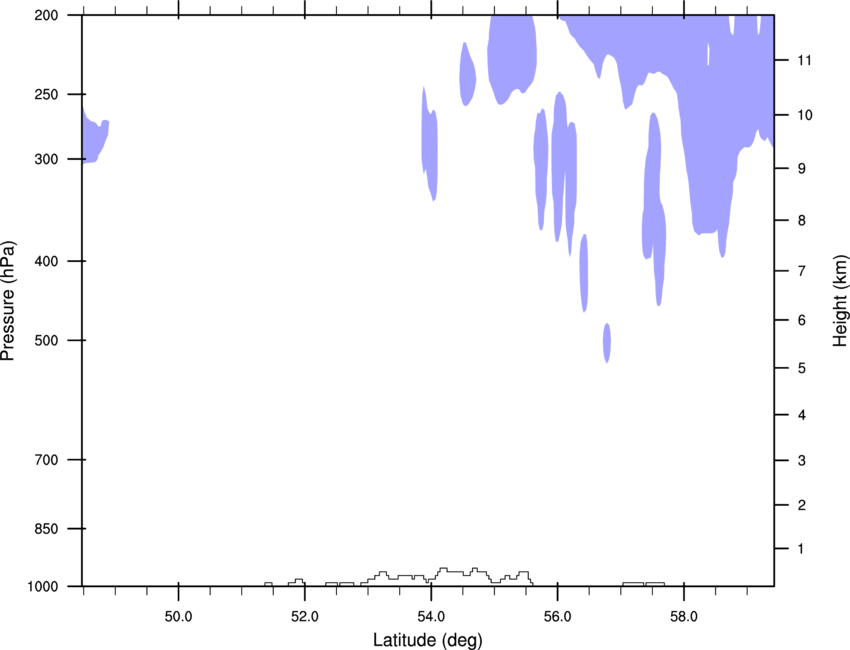Pick the 6 km height label
The height and width of the screenshot is (650, 850).
click(x=802, y=320)
